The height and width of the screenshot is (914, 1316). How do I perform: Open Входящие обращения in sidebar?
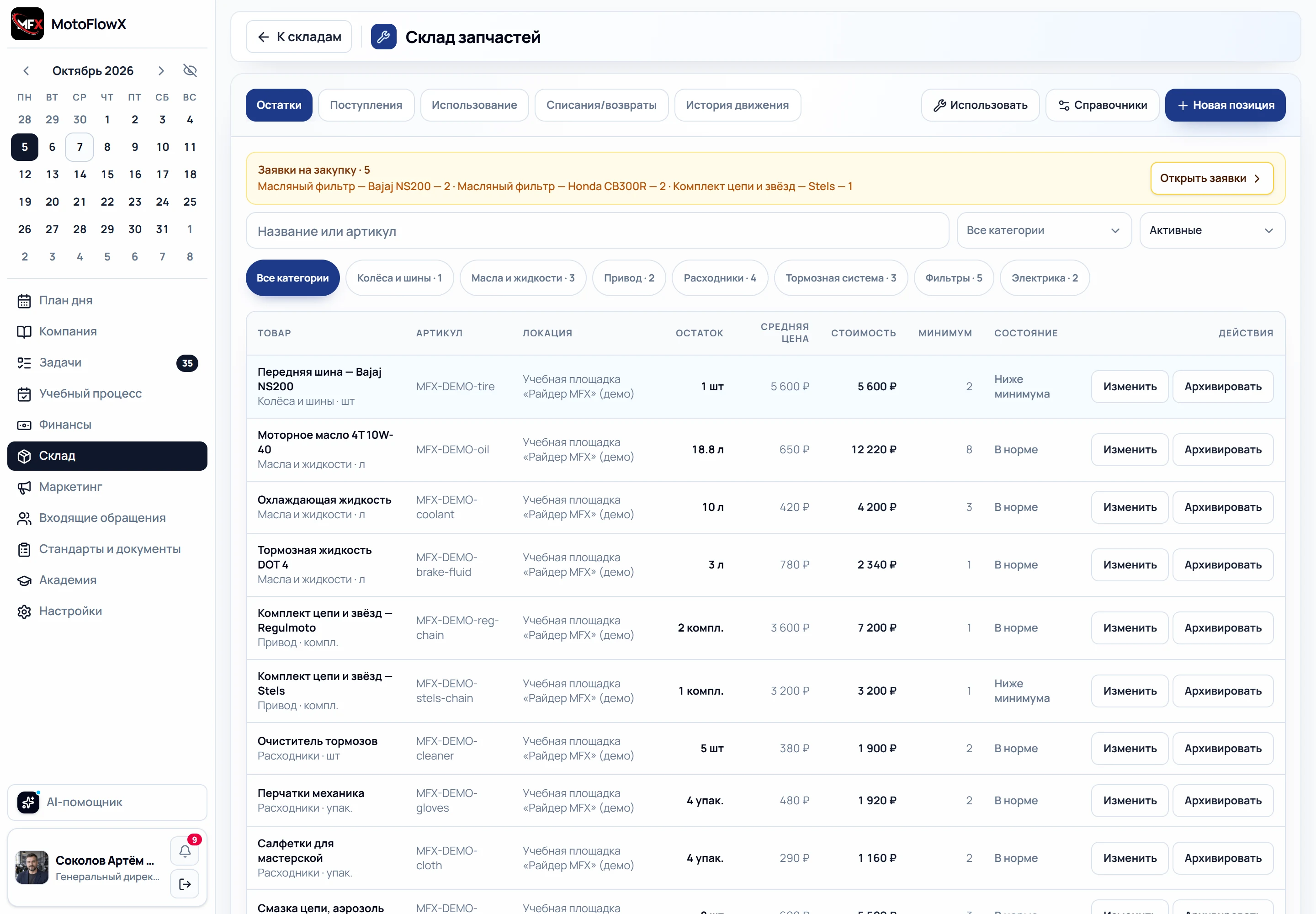[x=107, y=518]
